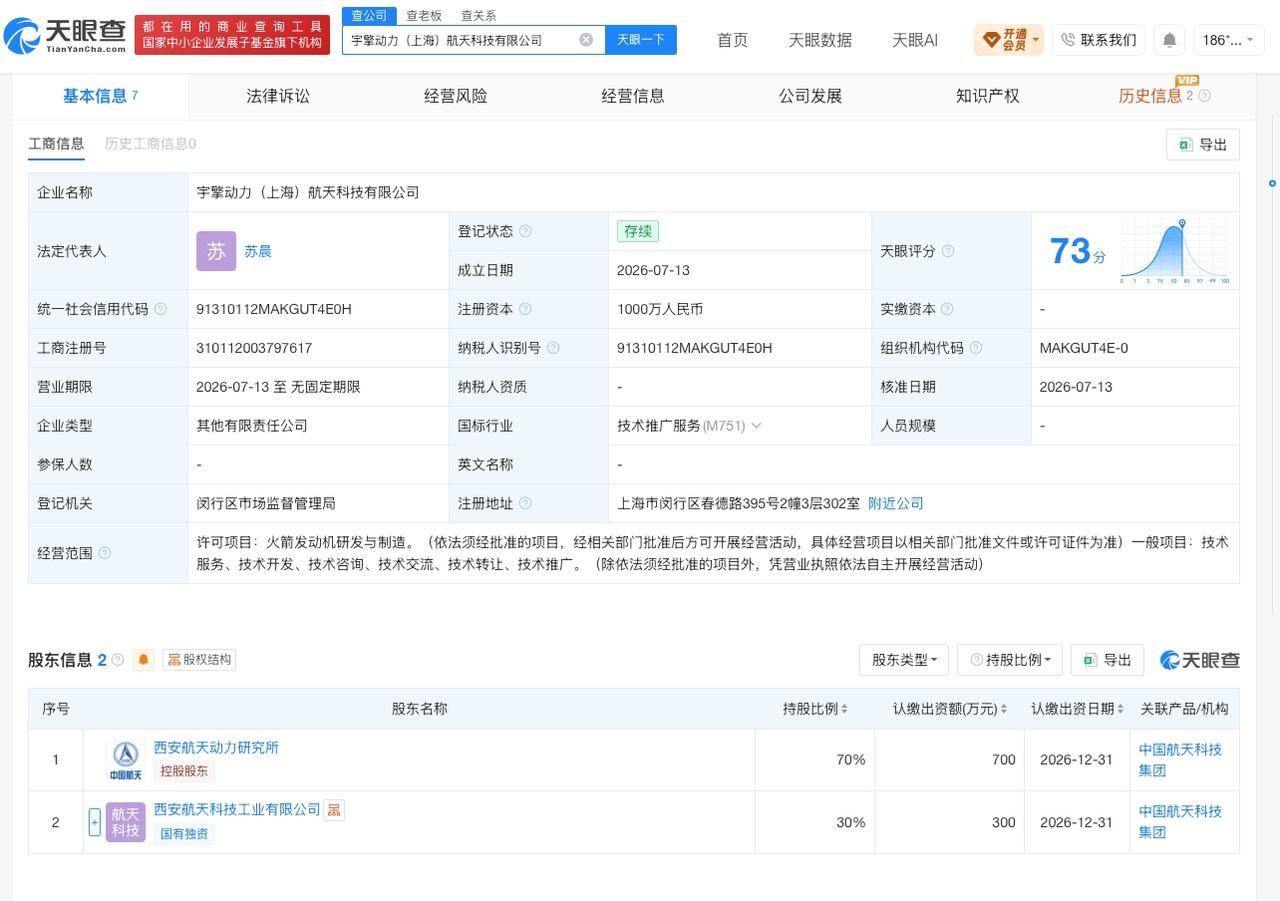This screenshot has height=901, width=1280.
Task: Switch to 基本信息 tab
Action: (100, 96)
